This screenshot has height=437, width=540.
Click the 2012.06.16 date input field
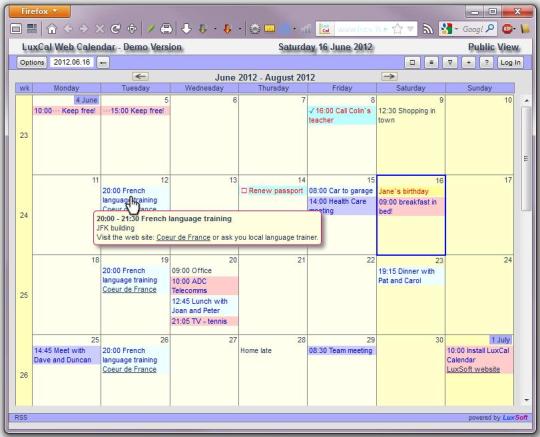(x=72, y=62)
